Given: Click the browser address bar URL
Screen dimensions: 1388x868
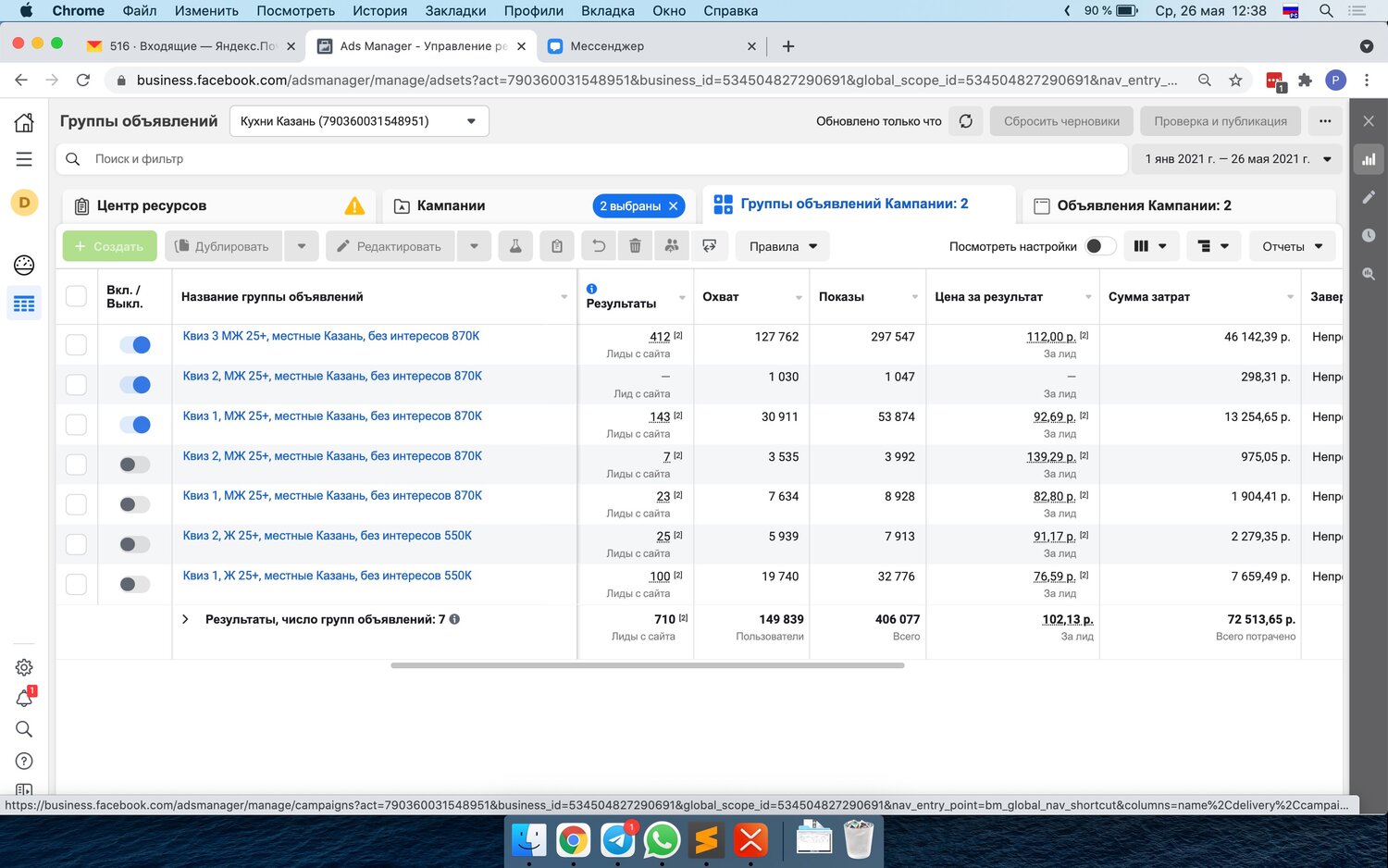Looking at the screenshot, I should click(657, 81).
